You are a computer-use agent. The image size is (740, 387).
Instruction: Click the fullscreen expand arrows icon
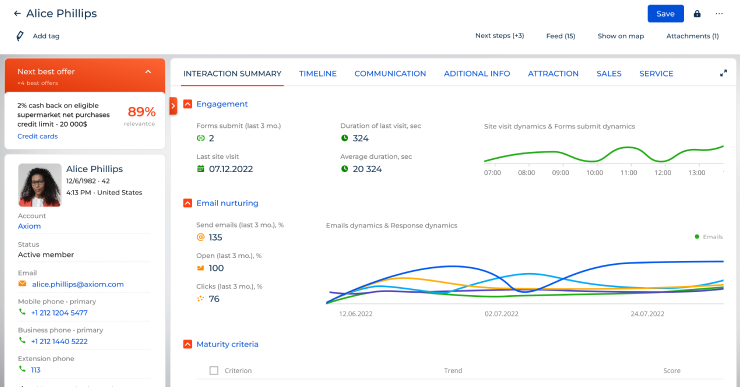point(723,73)
